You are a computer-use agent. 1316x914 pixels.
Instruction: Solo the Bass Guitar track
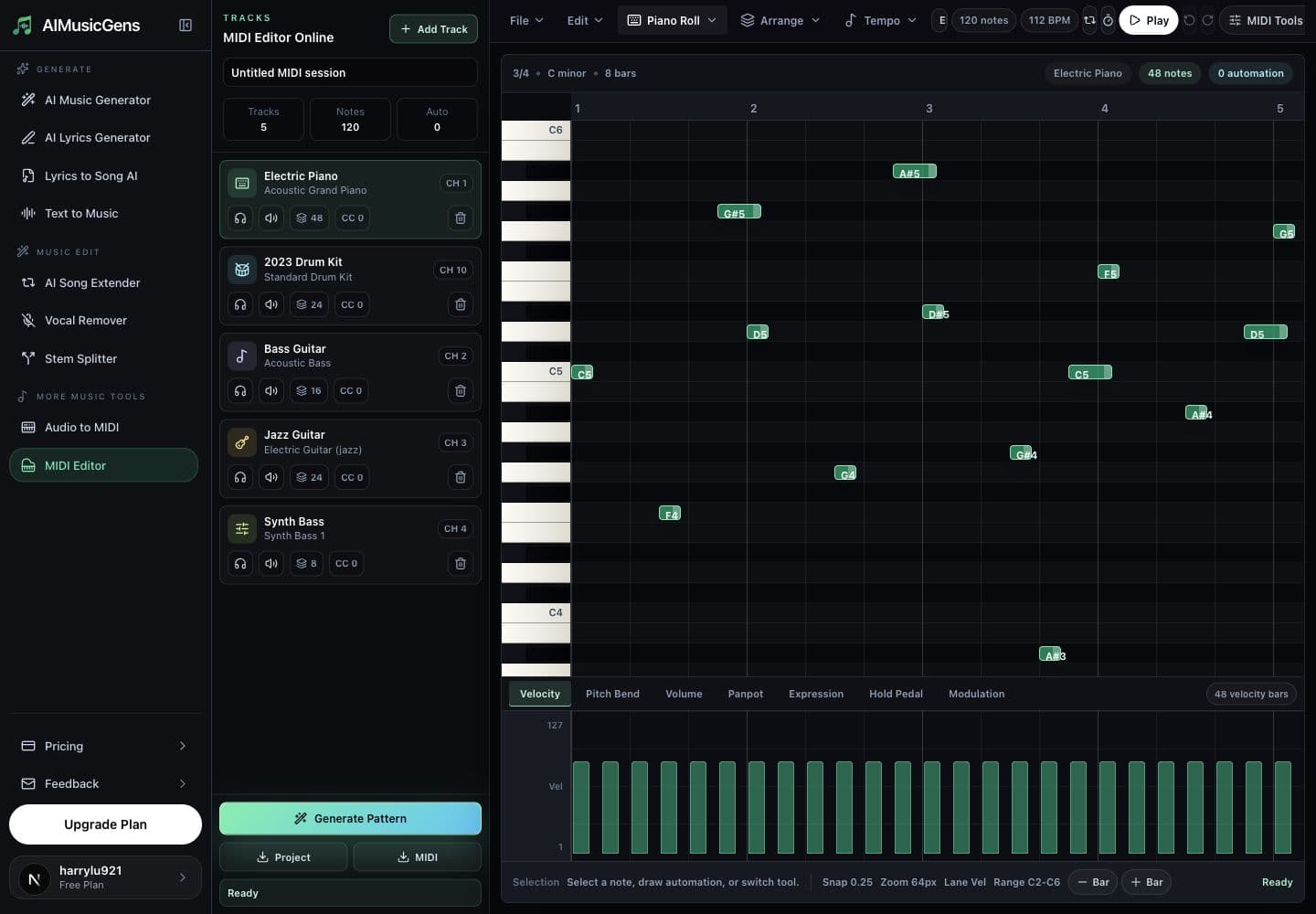point(240,390)
